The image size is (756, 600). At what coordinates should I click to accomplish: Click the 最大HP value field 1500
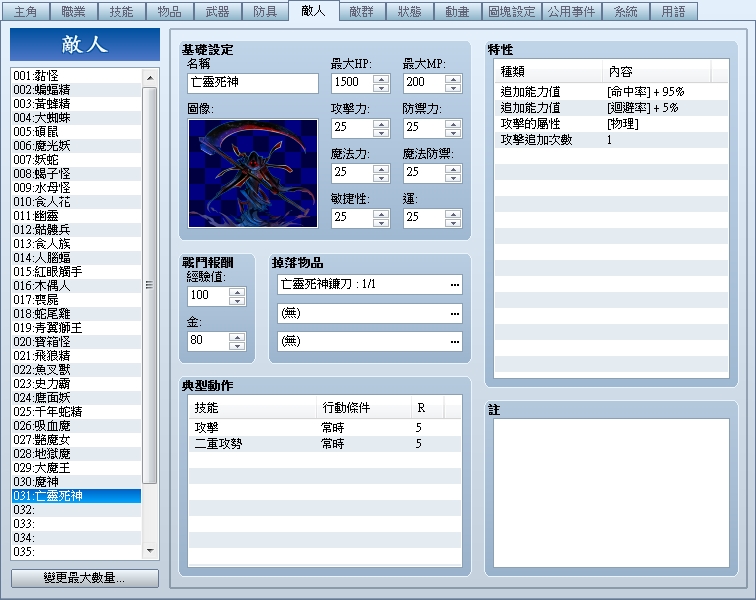(x=352, y=83)
